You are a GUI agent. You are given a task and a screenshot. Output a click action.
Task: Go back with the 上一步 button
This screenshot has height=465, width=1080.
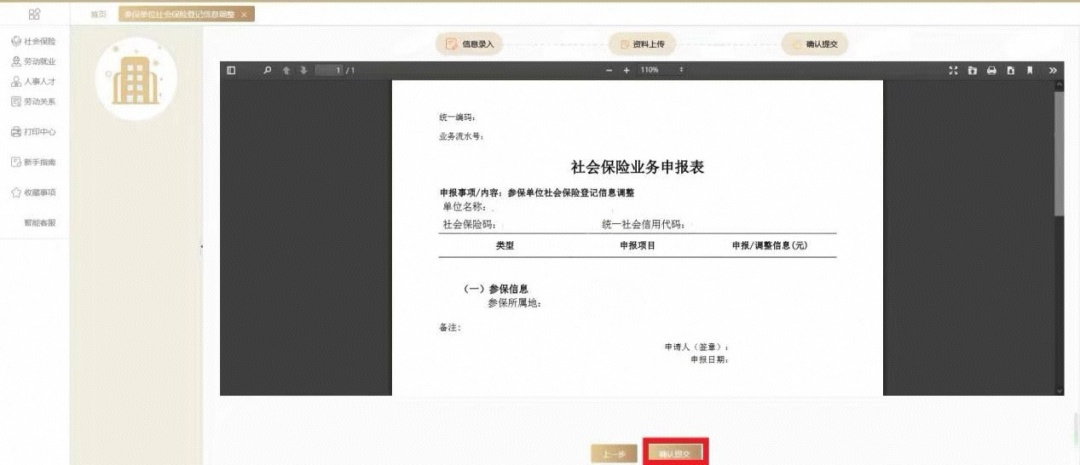click(614, 453)
